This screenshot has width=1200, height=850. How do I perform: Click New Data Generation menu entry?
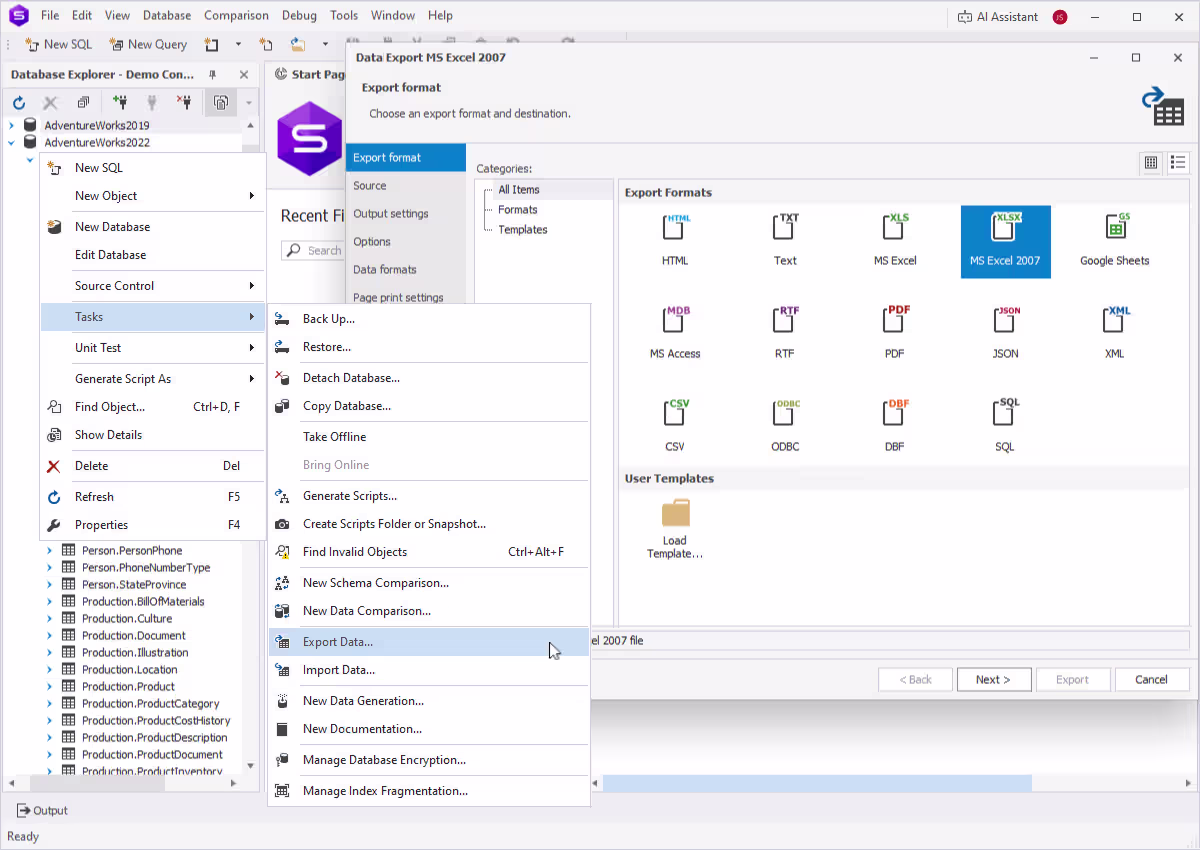pyautogui.click(x=429, y=701)
